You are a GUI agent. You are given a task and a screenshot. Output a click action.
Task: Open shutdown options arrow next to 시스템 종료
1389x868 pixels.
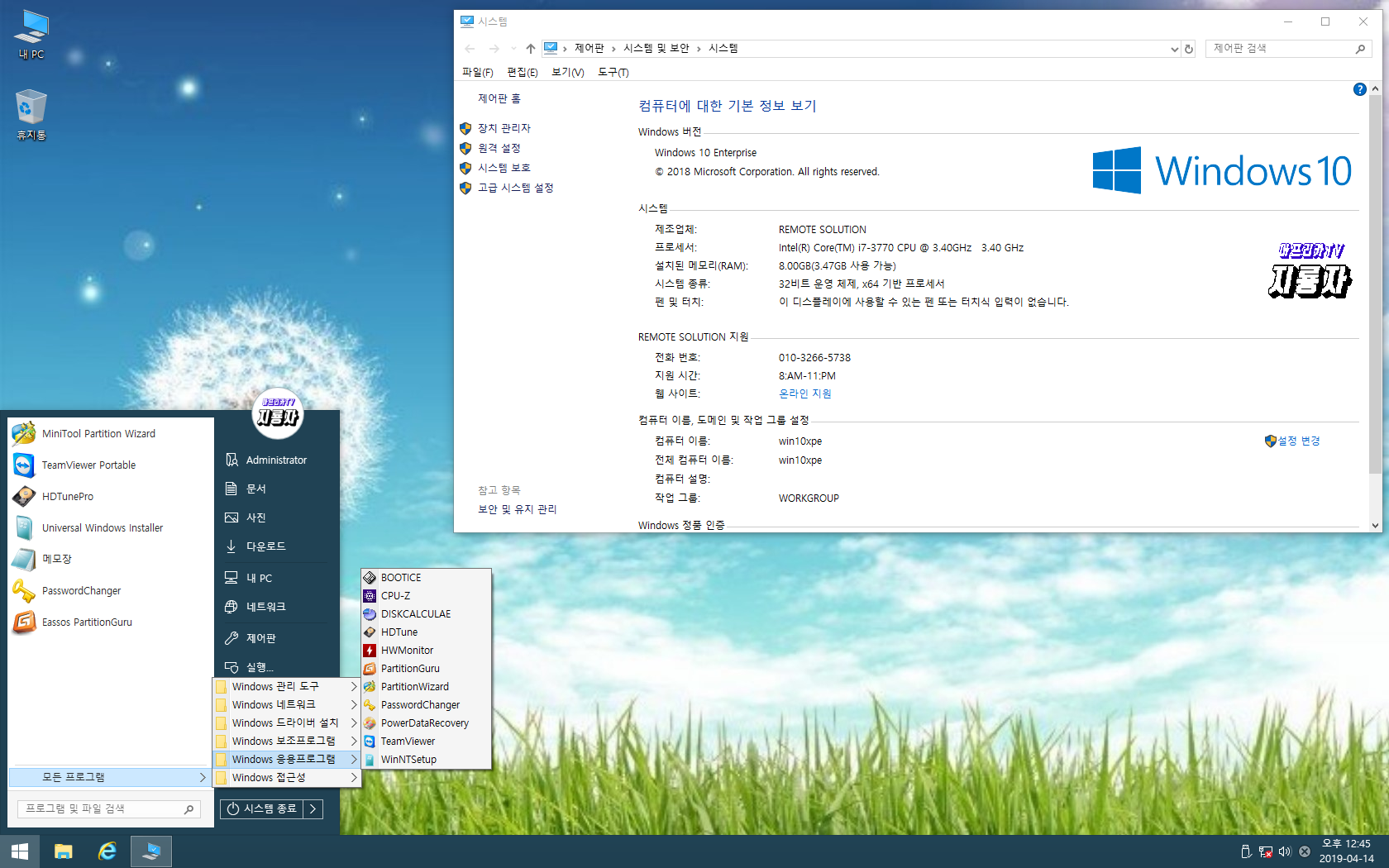coord(313,808)
